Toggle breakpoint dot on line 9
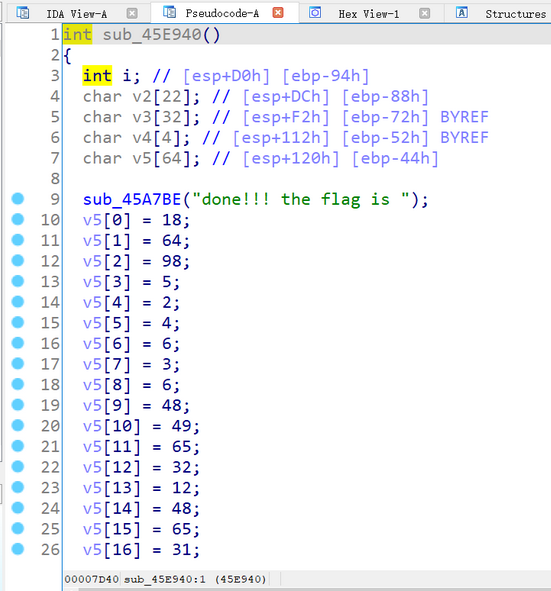 pos(18,199)
